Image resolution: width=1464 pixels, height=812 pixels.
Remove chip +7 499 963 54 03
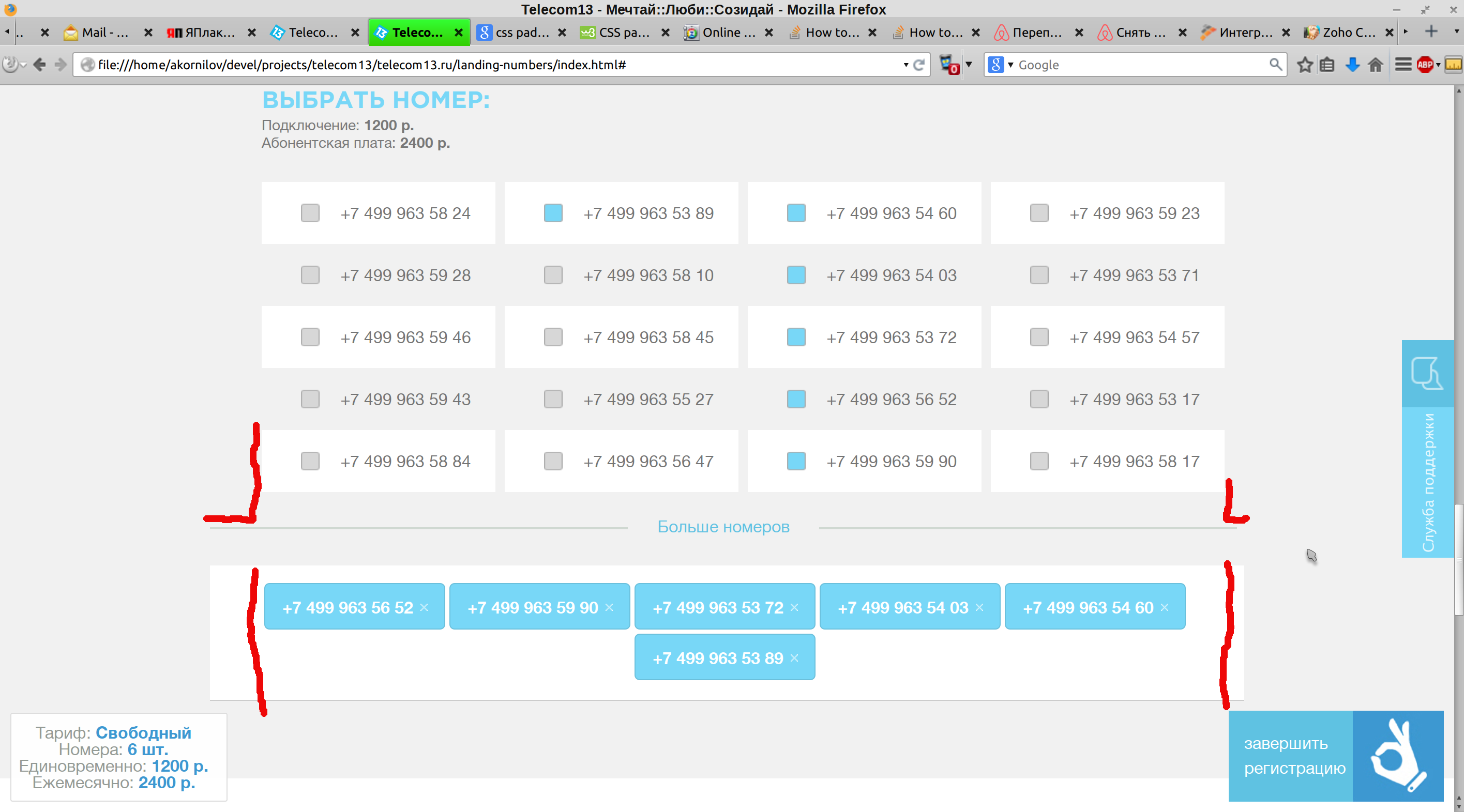pyautogui.click(x=979, y=607)
